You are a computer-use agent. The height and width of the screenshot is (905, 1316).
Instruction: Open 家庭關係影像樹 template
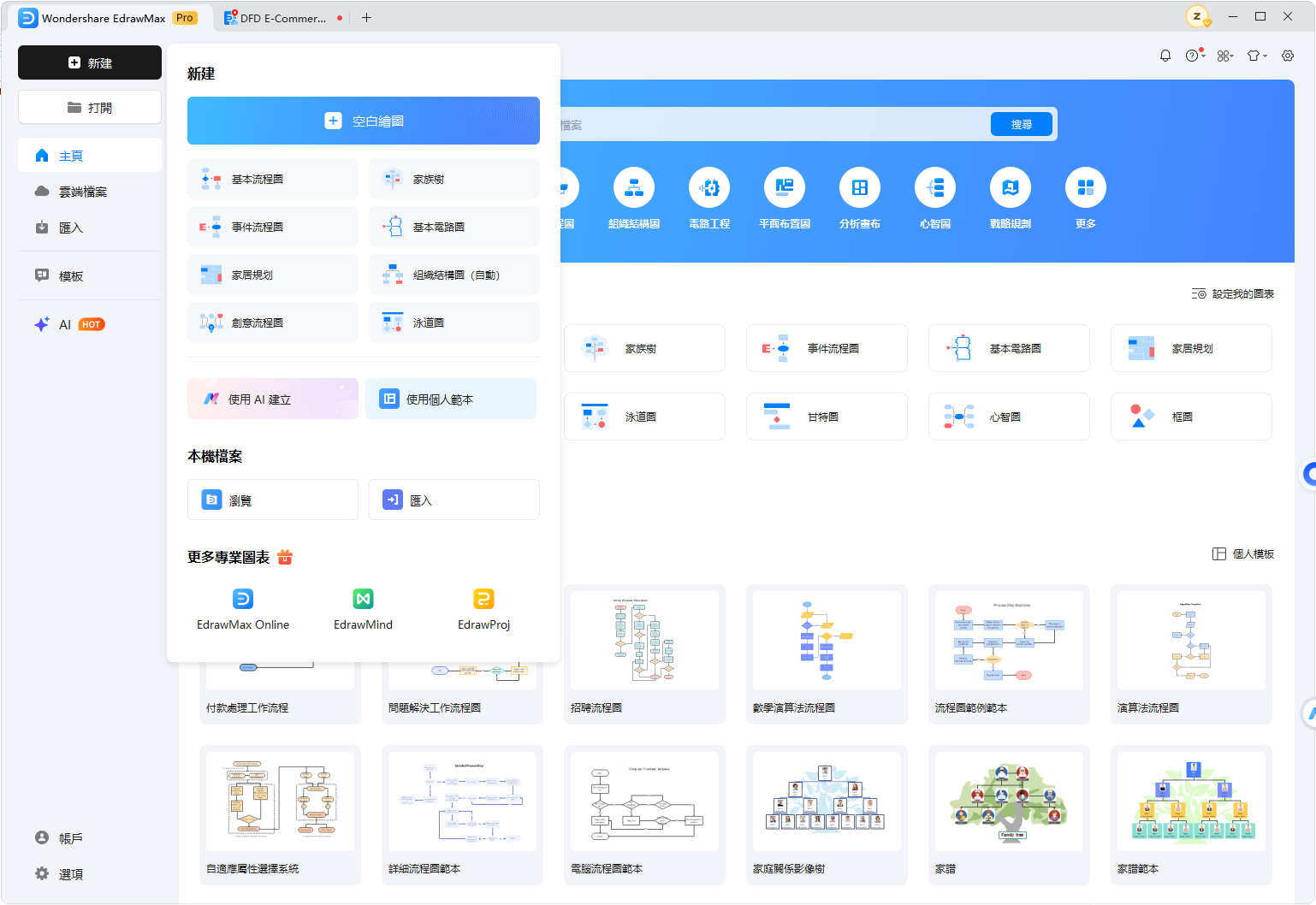tap(827, 815)
